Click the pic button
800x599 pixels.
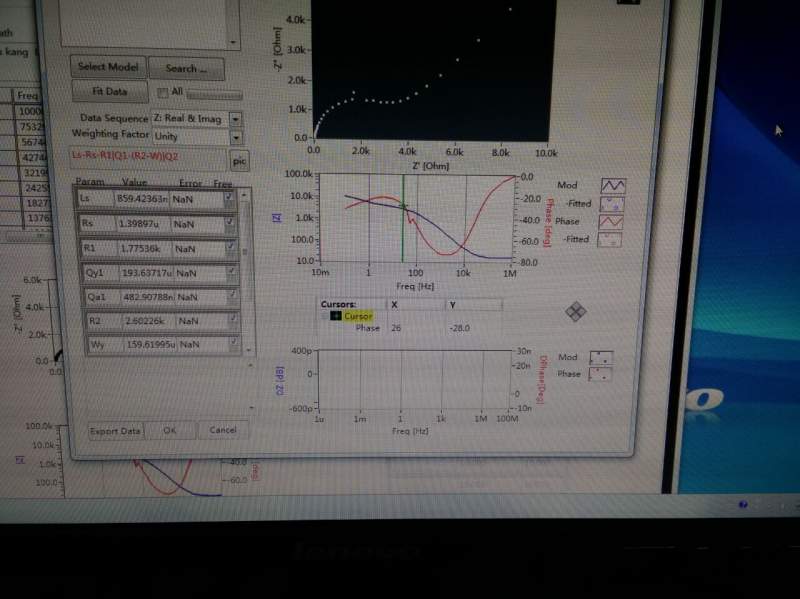(x=239, y=161)
